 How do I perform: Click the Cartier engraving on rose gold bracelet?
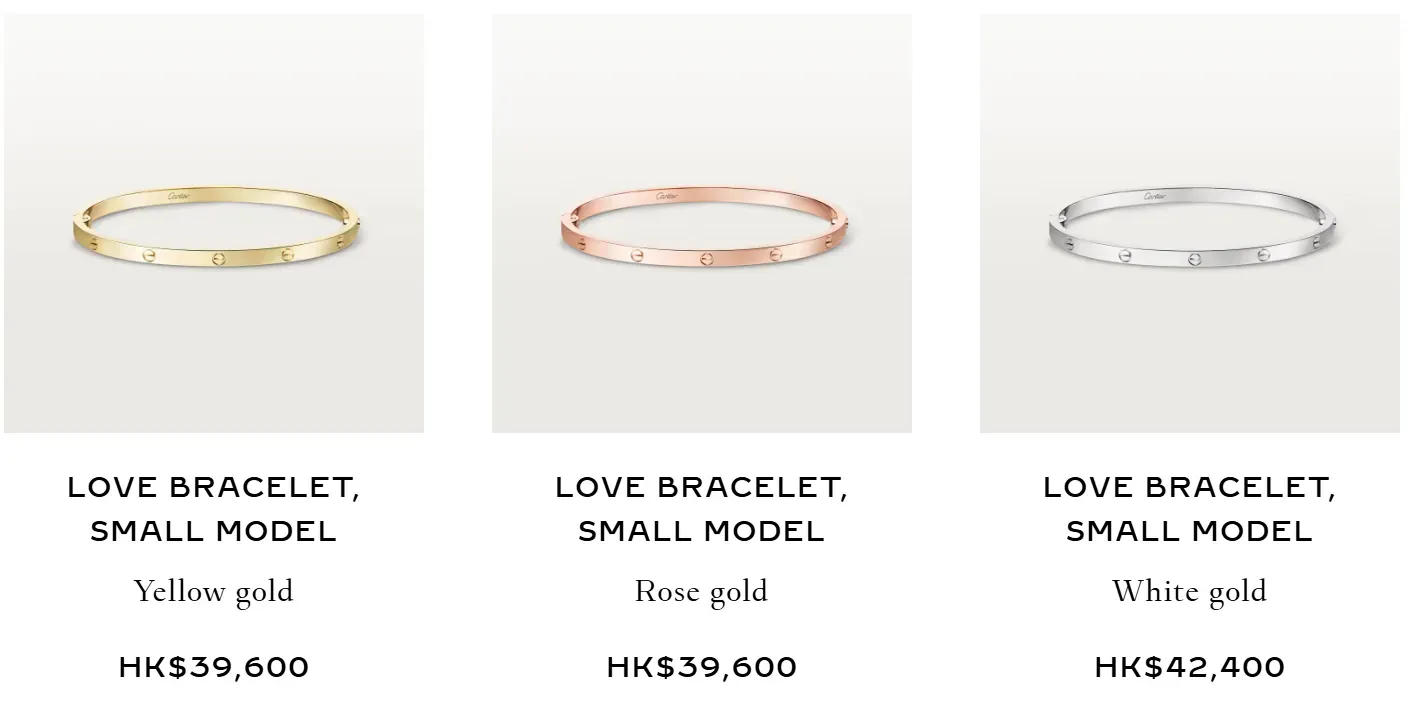(666, 196)
